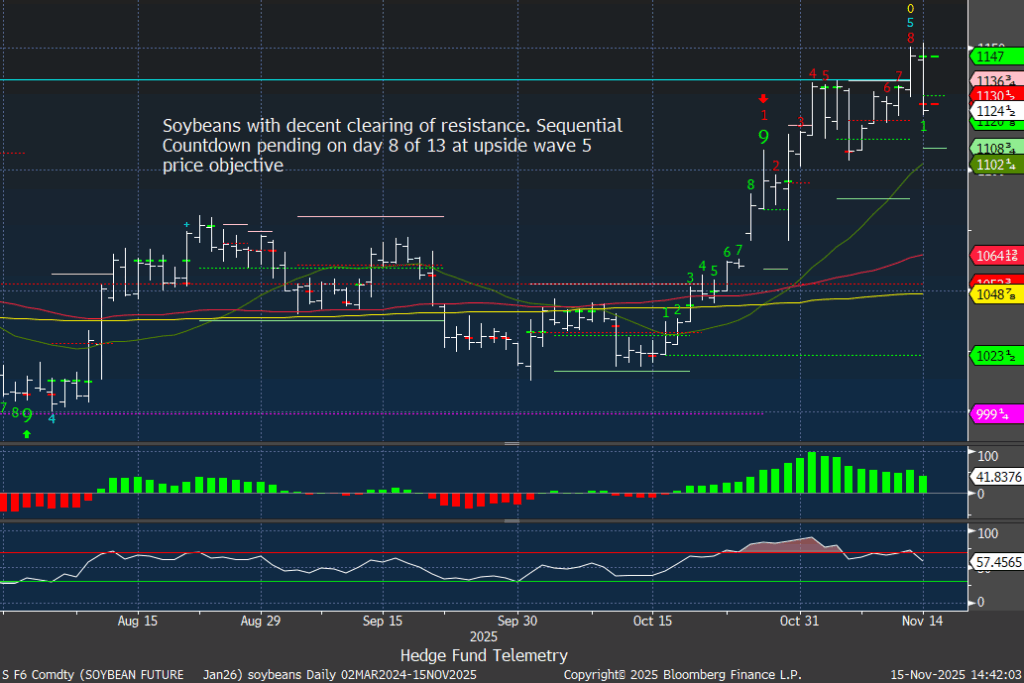The image size is (1024, 683).
Task: Click the green up arrow buy signal
Action: coord(27,433)
